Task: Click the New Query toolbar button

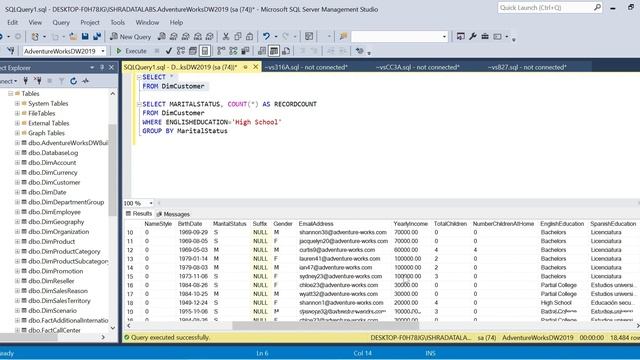Action: [x=131, y=37]
